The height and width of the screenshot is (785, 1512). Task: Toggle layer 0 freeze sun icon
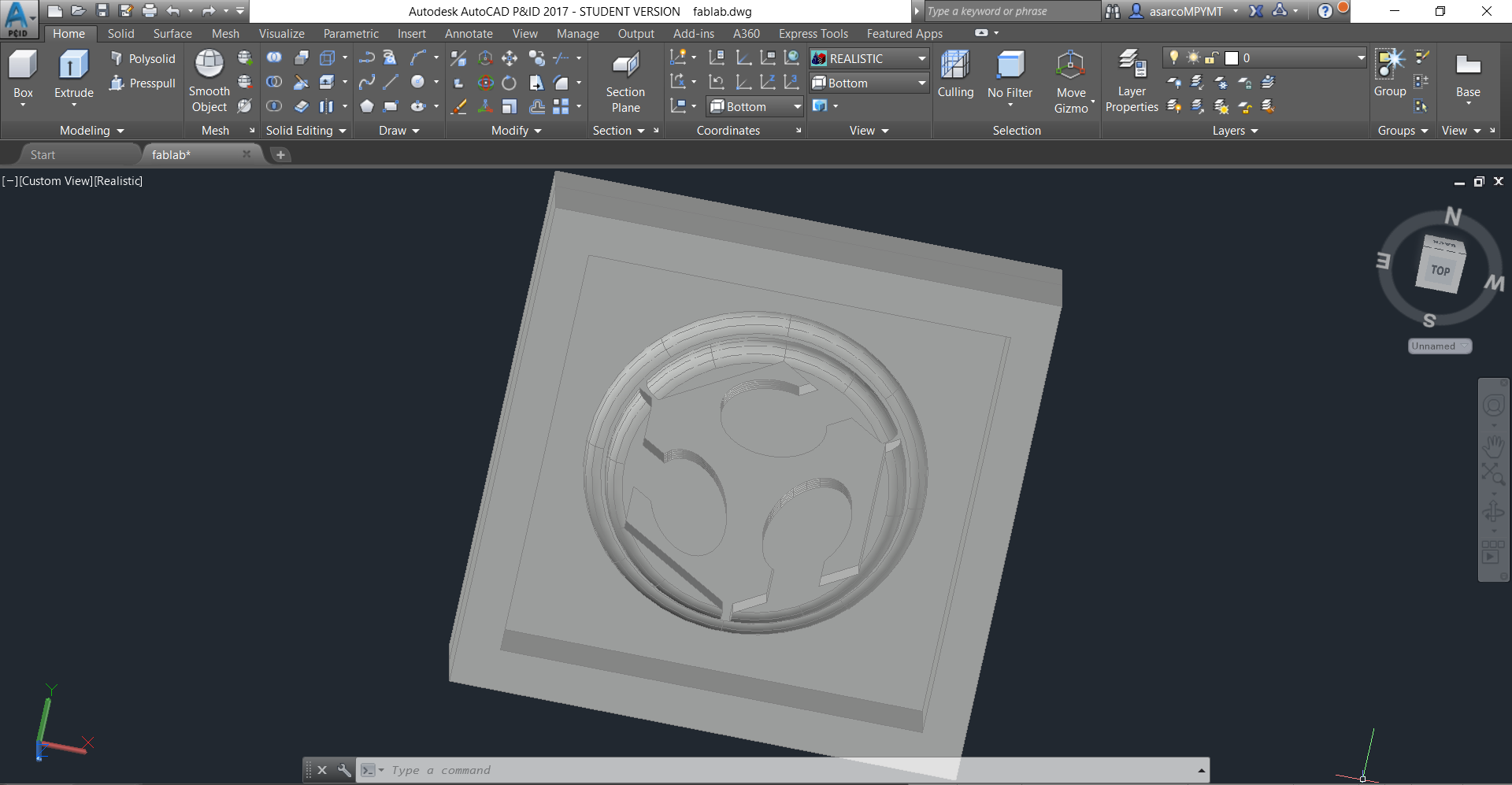tap(1193, 57)
